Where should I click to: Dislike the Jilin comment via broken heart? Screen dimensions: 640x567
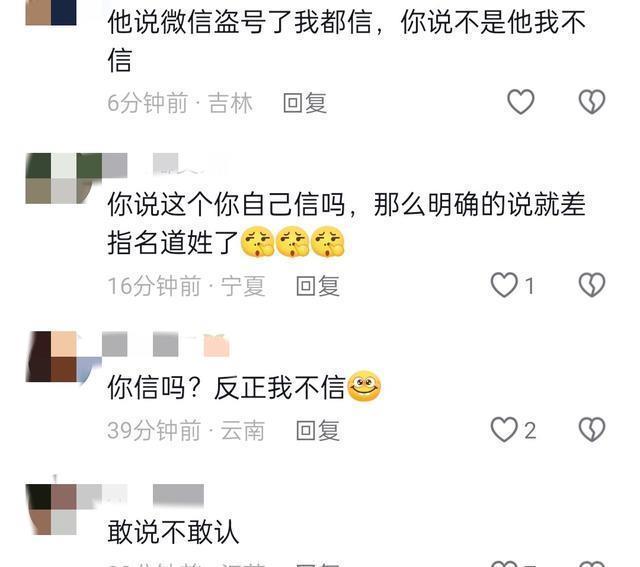592,102
